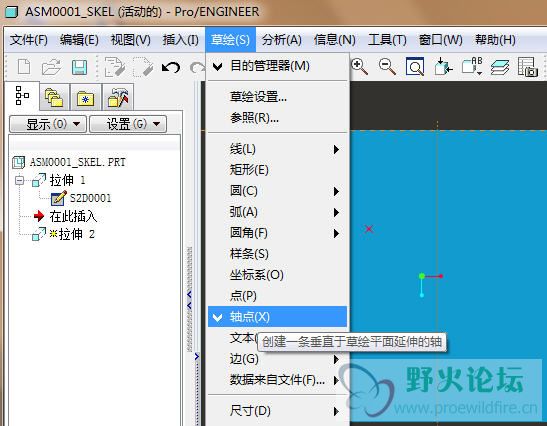Choose 矩形(E) menu entry
The image size is (547, 426).
pyautogui.click(x=278, y=170)
